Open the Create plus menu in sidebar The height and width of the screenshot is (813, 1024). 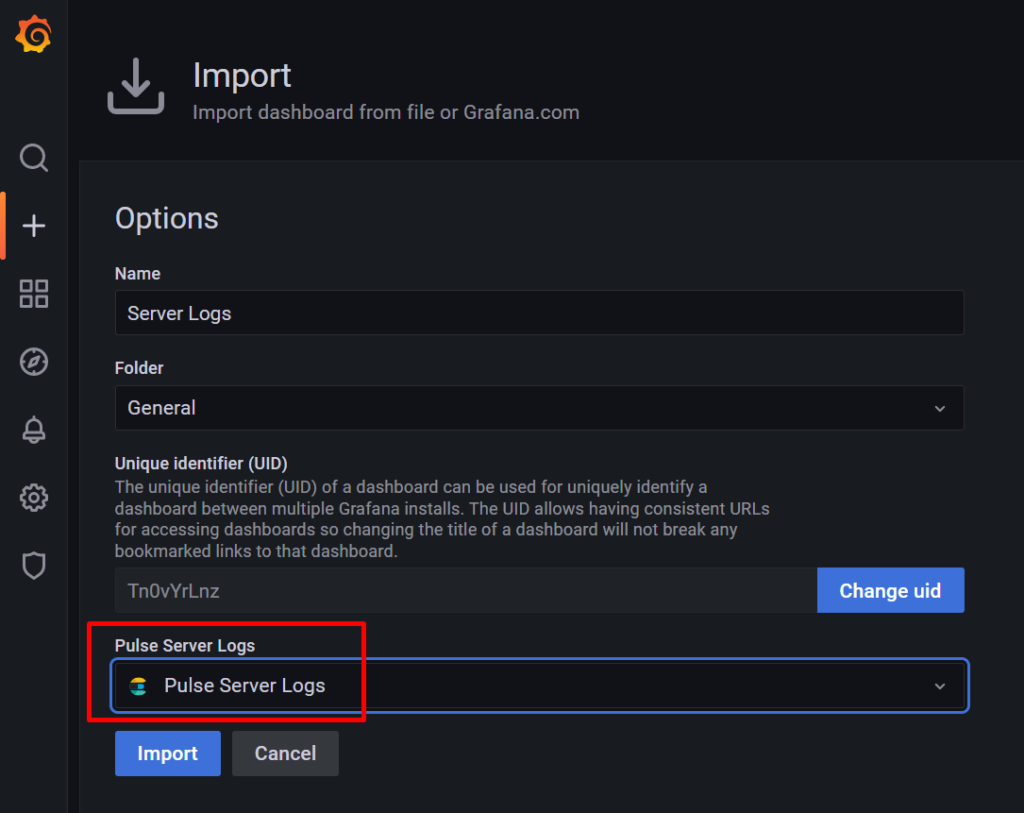point(34,226)
